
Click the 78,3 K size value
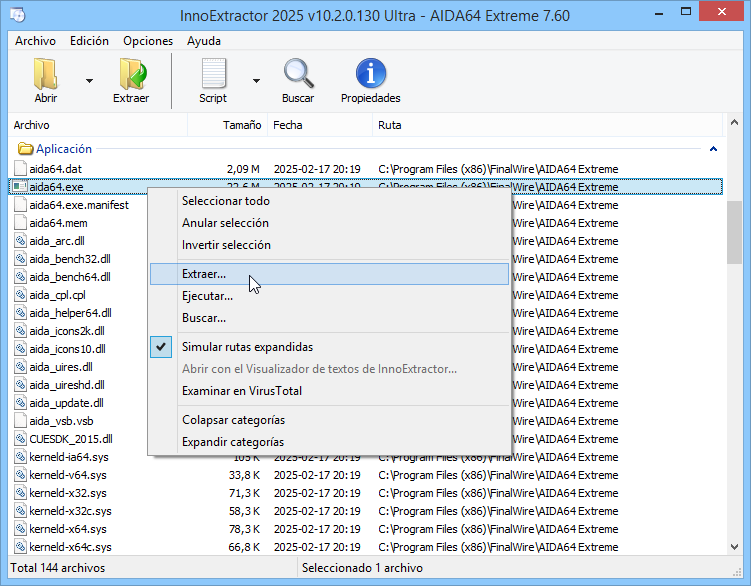click(244, 529)
